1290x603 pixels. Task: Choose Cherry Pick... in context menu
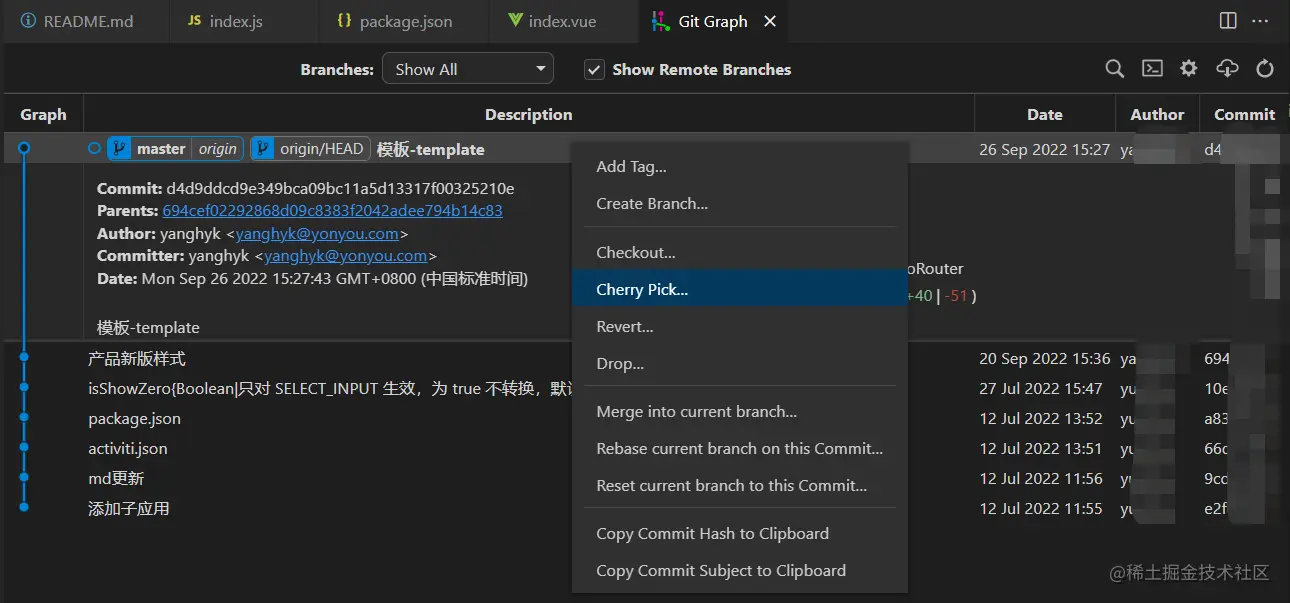click(x=740, y=290)
